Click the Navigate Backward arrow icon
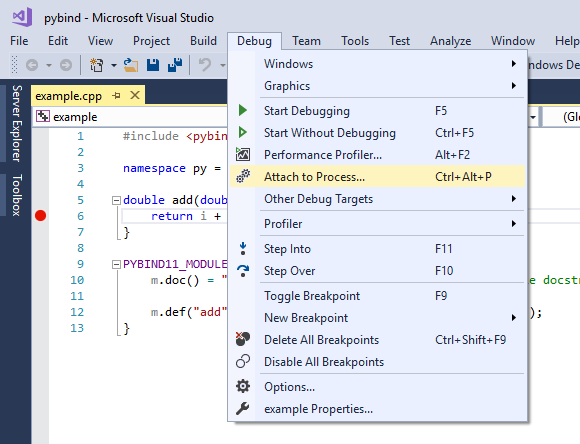The height and width of the screenshot is (444, 580). pyautogui.click(x=32, y=65)
